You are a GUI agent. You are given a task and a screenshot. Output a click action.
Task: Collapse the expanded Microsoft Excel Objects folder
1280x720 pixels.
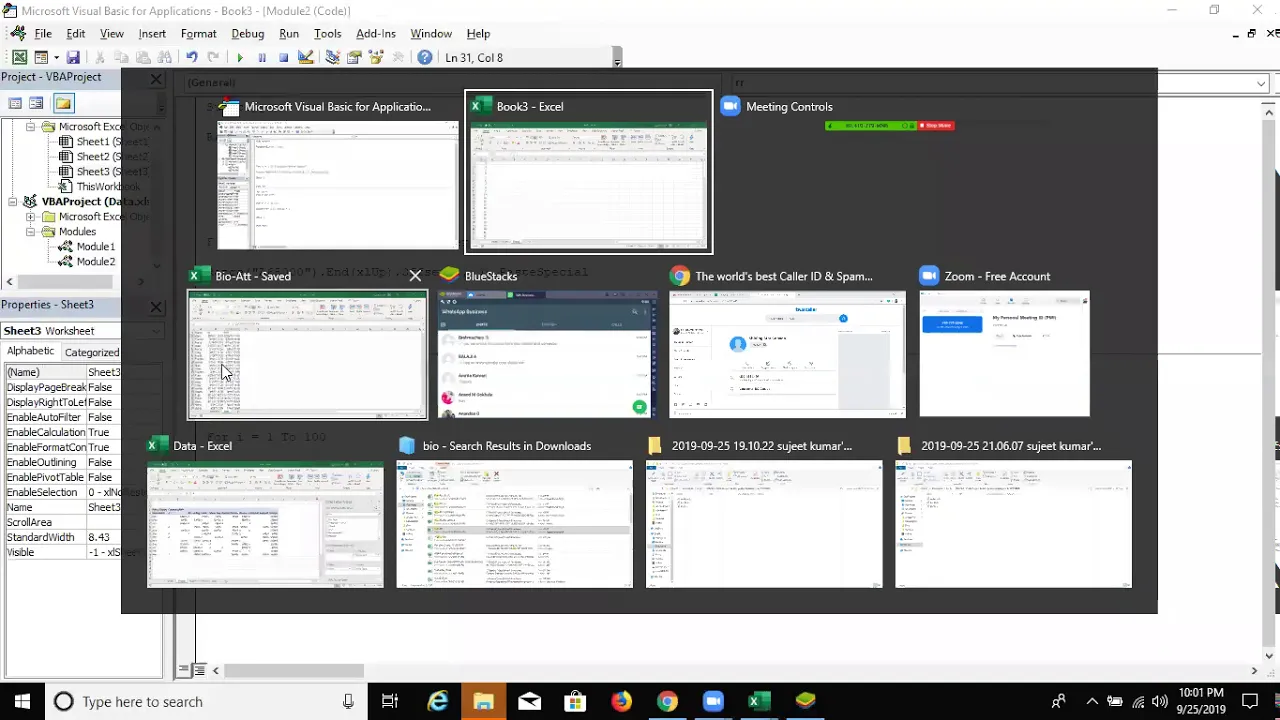point(31,127)
